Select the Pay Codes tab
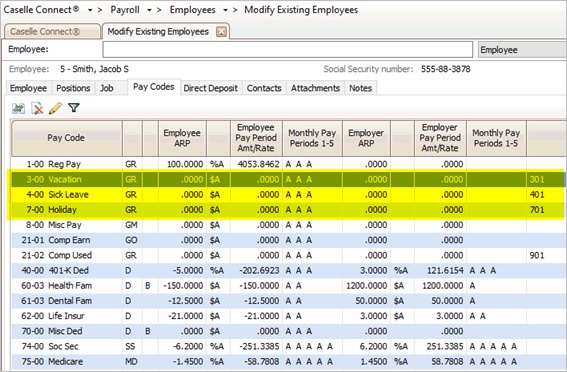The image size is (567, 372). (154, 87)
